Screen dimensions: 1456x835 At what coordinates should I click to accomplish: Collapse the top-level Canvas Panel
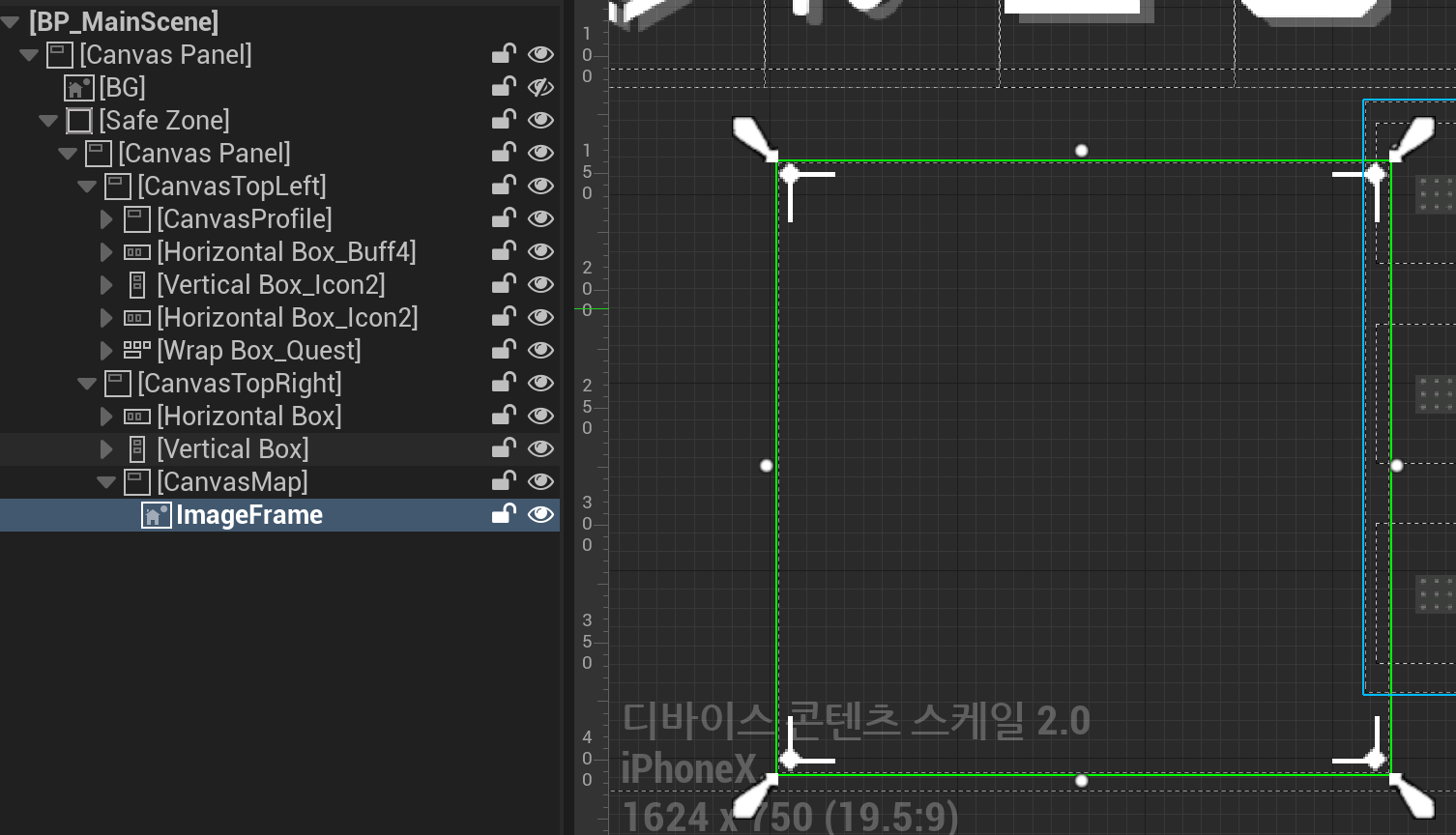pyautogui.click(x=29, y=55)
